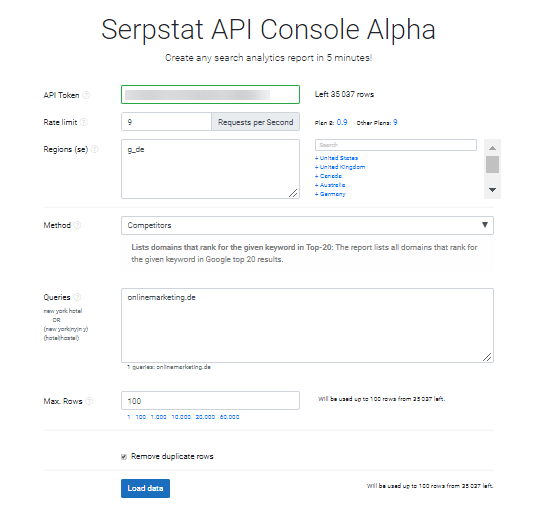Set rate limit to Other Plans value 9
Image resolution: width=538 pixels, height=517 pixels.
(x=395, y=122)
